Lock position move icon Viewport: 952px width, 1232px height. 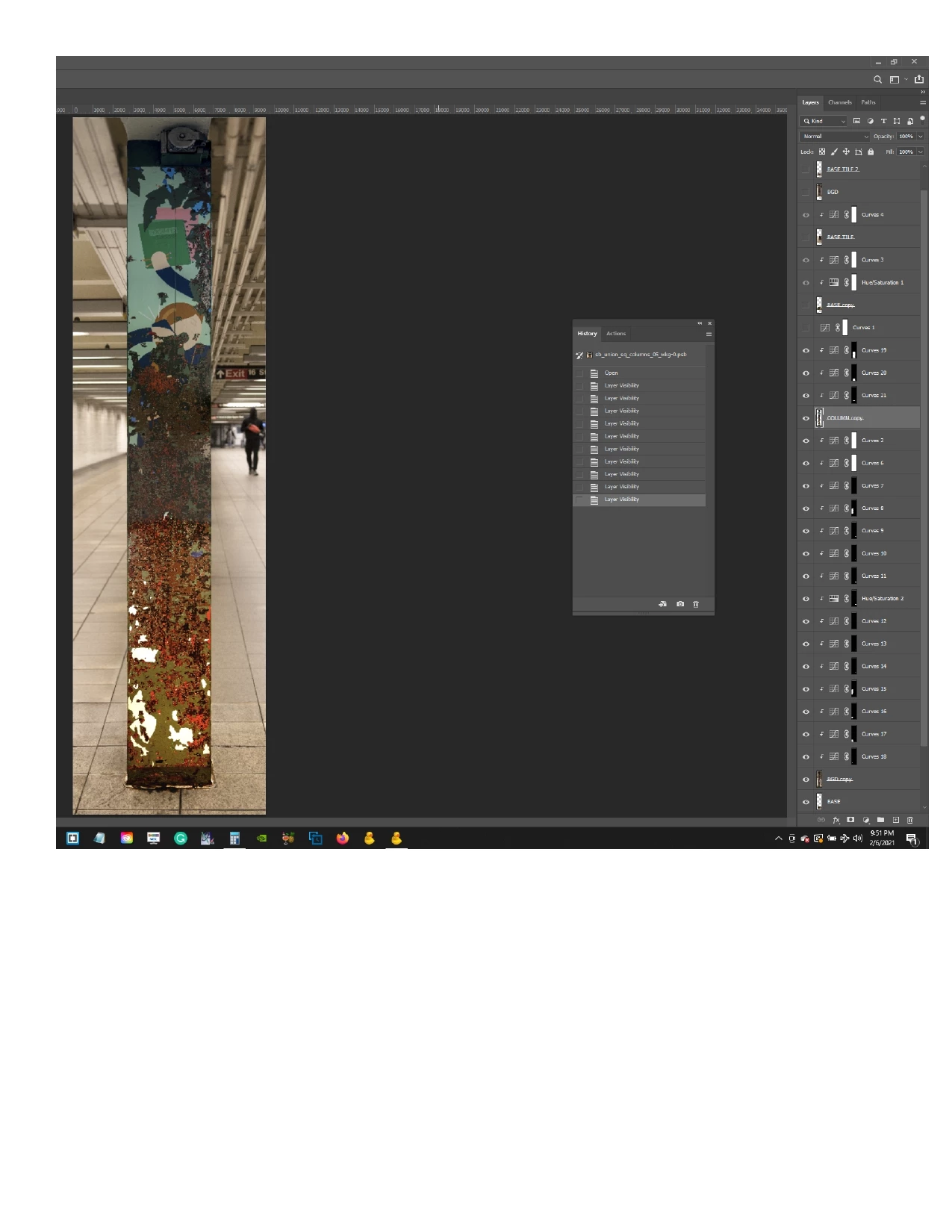846,152
